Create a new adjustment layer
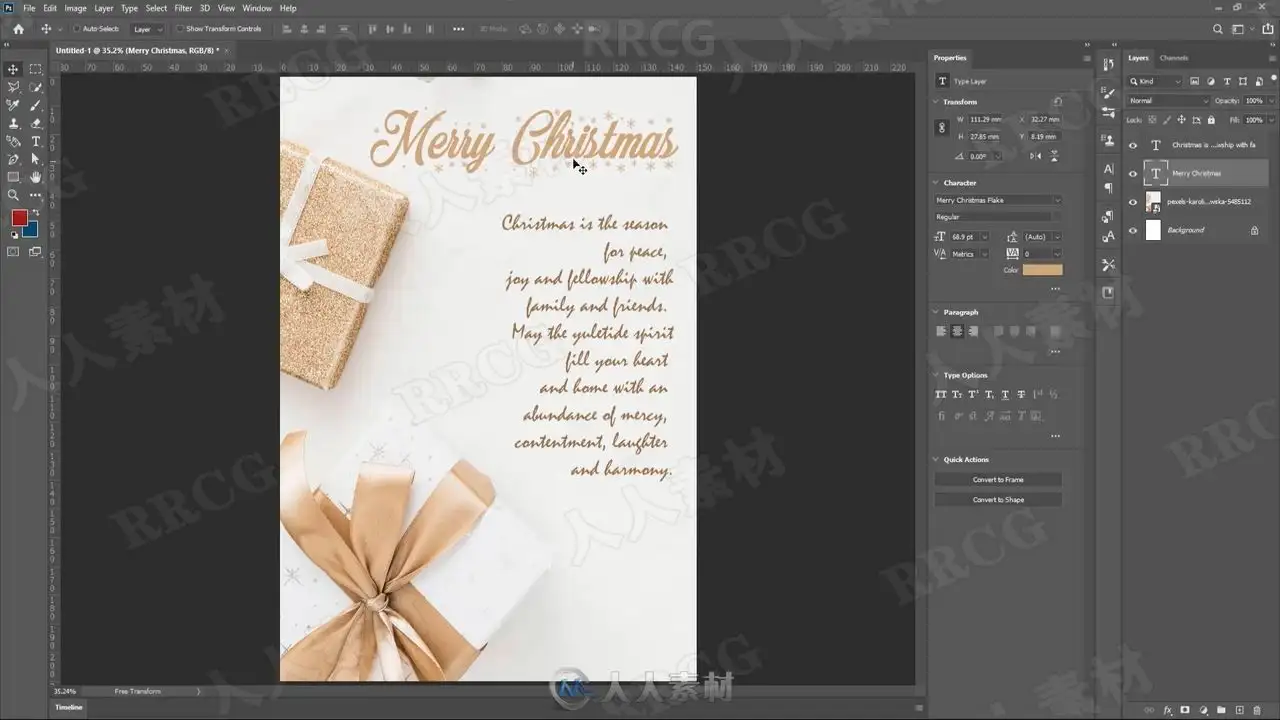Image resolution: width=1280 pixels, height=720 pixels. tap(1203, 710)
